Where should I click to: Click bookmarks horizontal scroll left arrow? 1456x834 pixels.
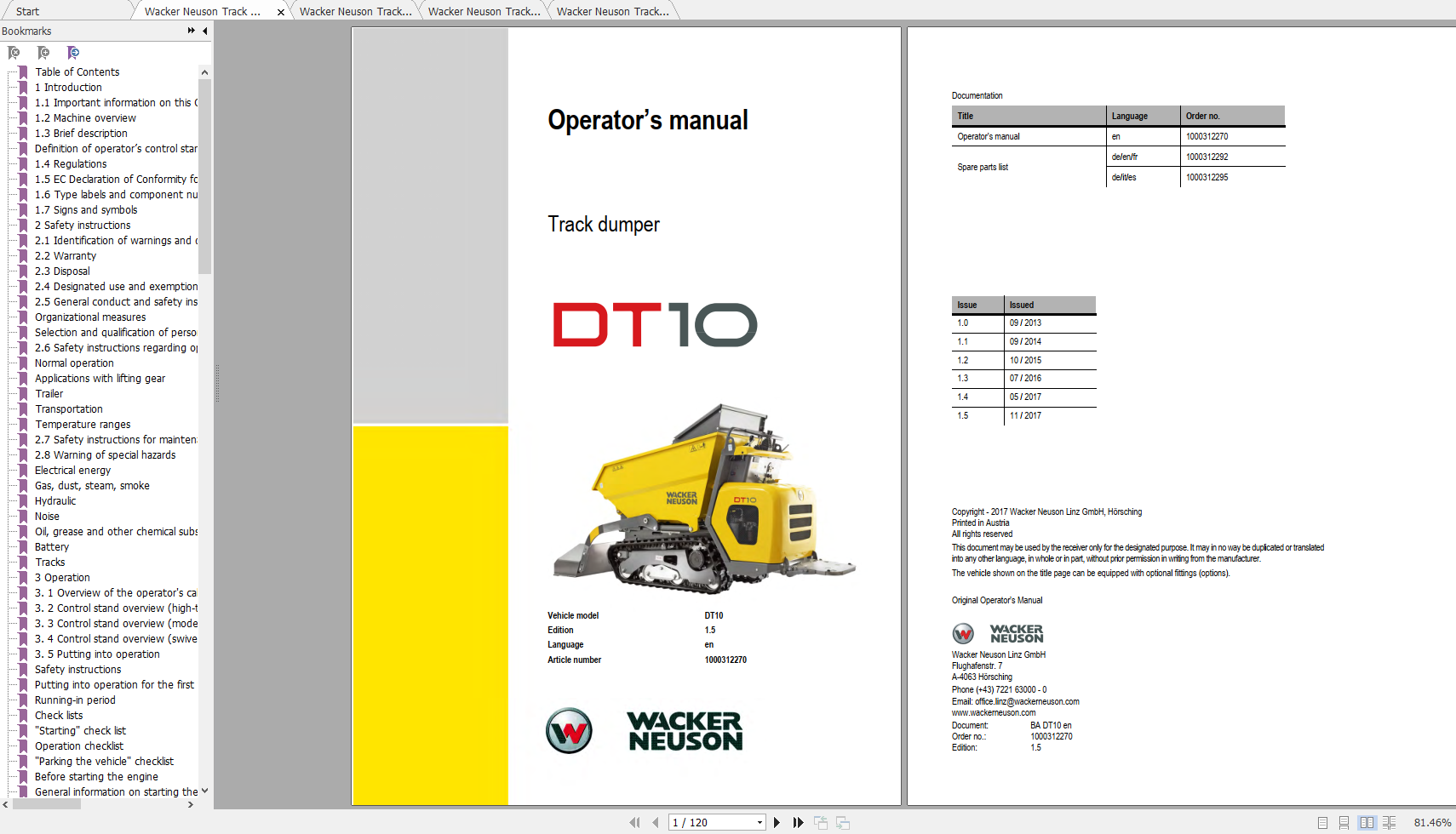pyautogui.click(x=6, y=804)
